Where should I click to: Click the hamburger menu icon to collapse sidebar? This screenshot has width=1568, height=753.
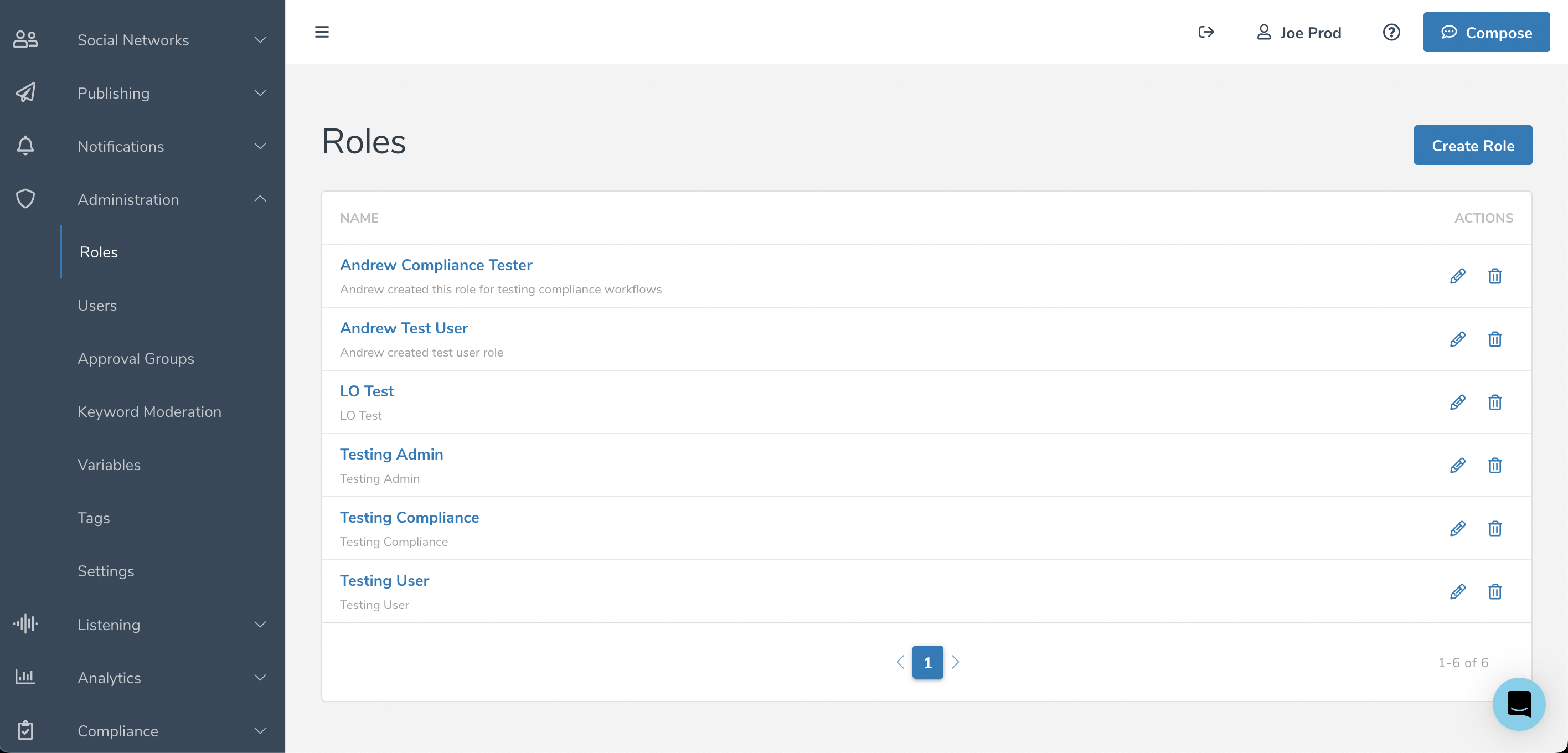coord(321,32)
